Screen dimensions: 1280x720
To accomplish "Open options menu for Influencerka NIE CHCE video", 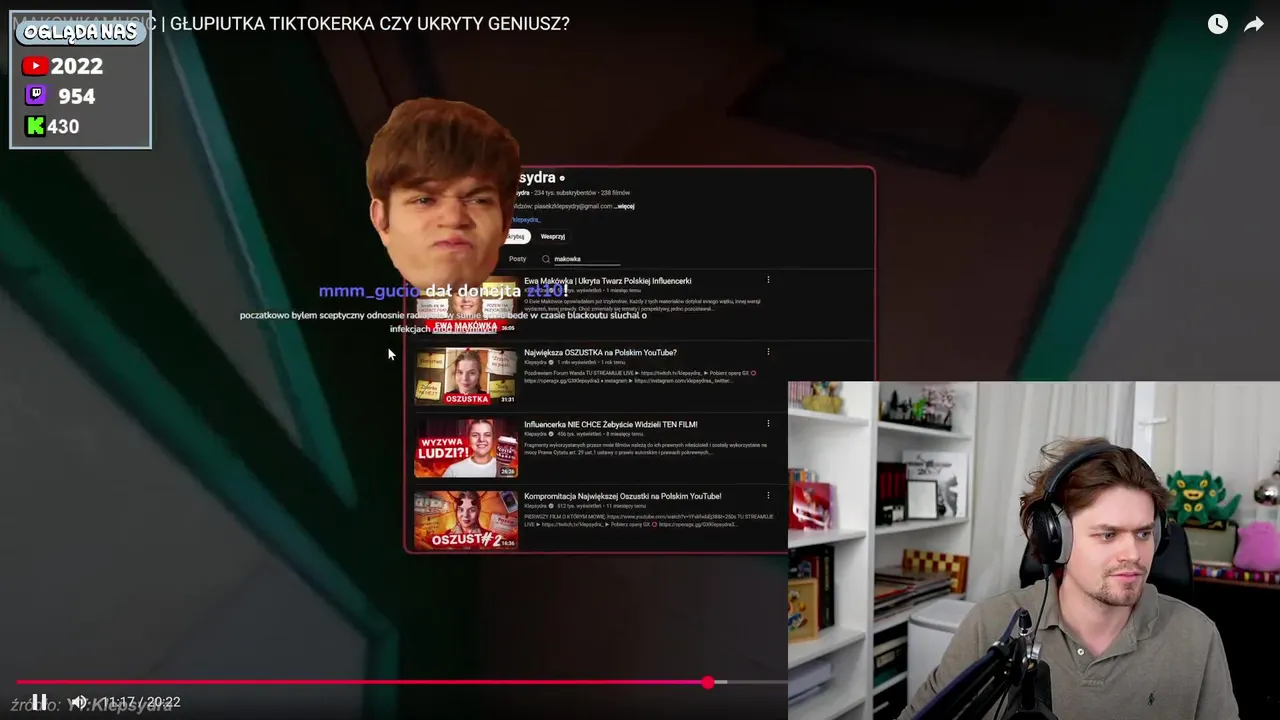I will point(768,424).
